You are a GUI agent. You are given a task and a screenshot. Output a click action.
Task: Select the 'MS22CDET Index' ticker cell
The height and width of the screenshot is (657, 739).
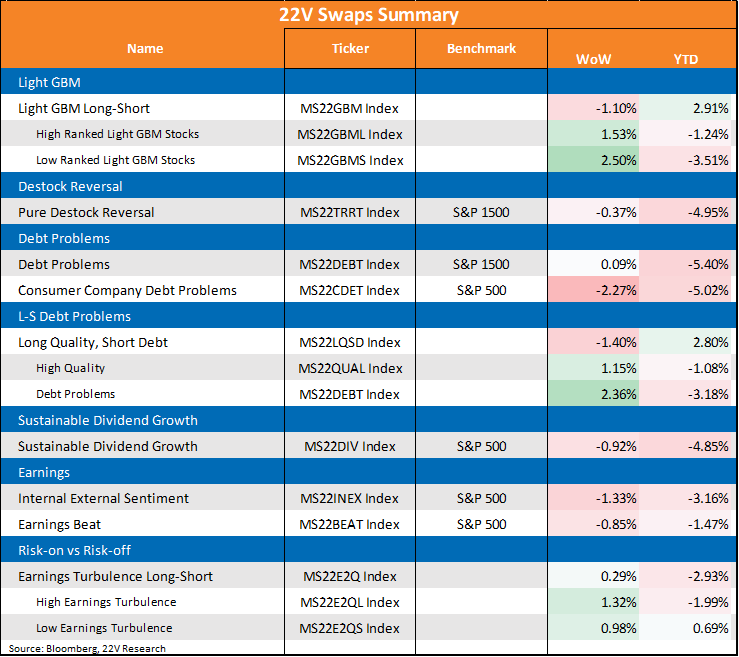pos(350,290)
